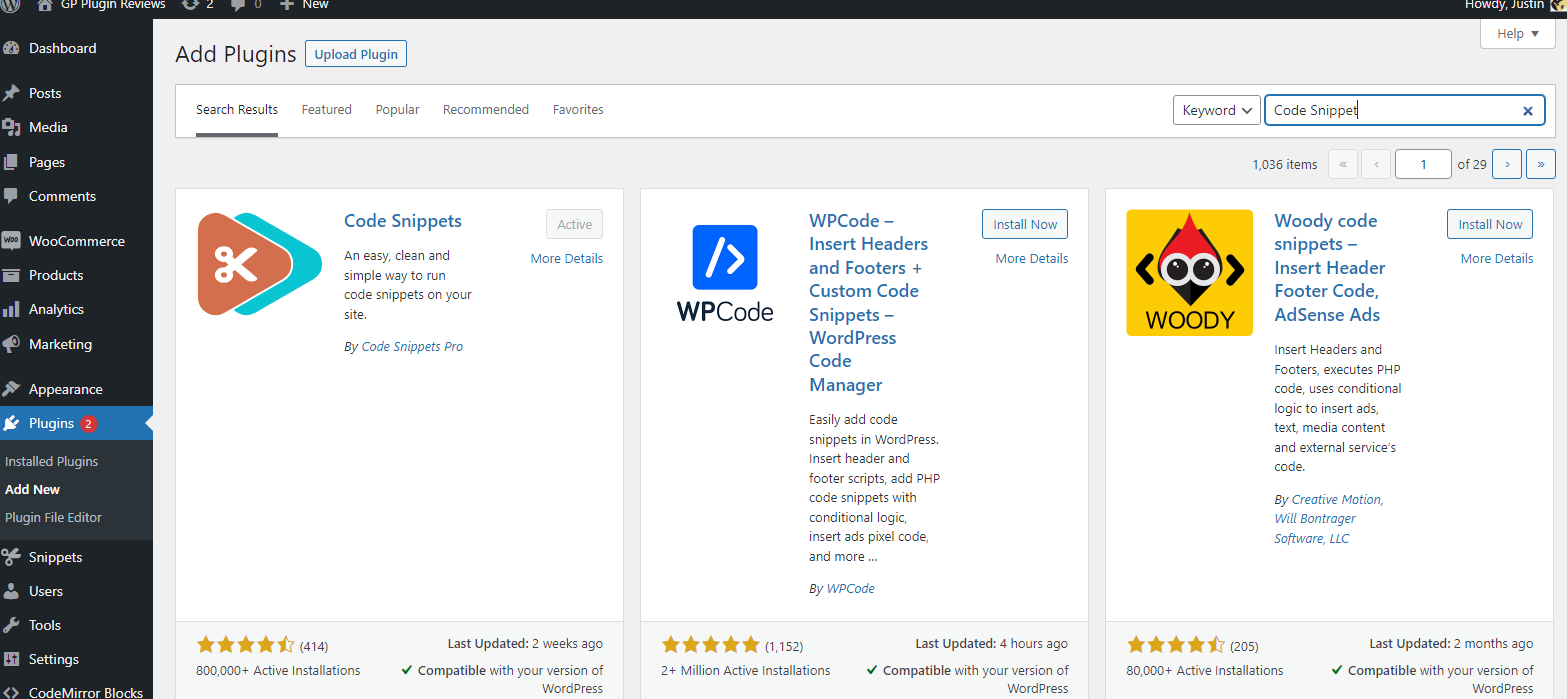Image resolution: width=1567 pixels, height=699 pixels.
Task: Click the Plugins update count badge 2
Action: [x=88, y=423]
